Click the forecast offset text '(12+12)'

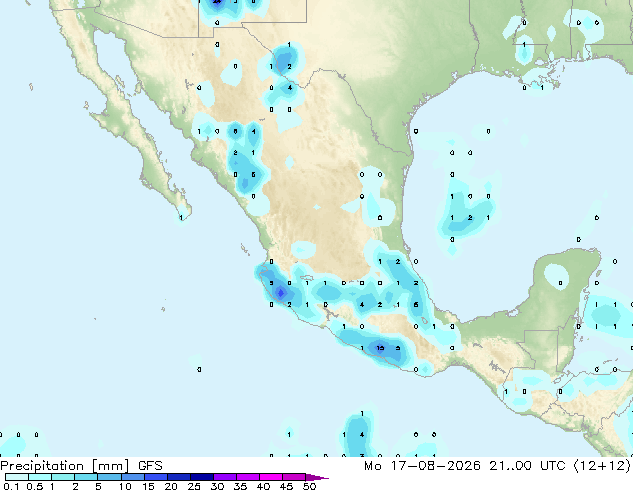pos(602,466)
